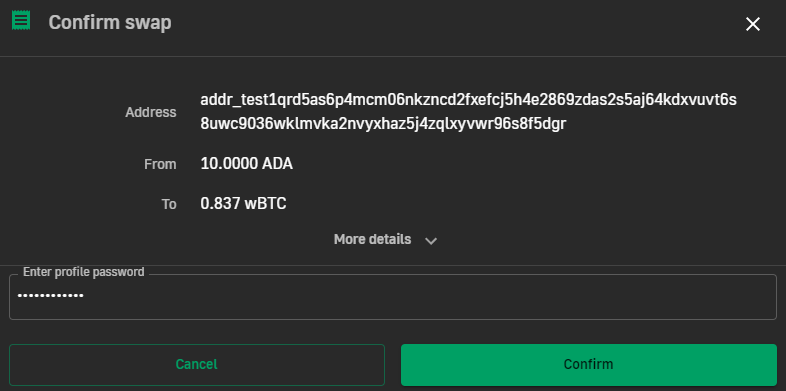The image size is (786, 391).
Task: Click the From field label
Action: [x=160, y=164]
